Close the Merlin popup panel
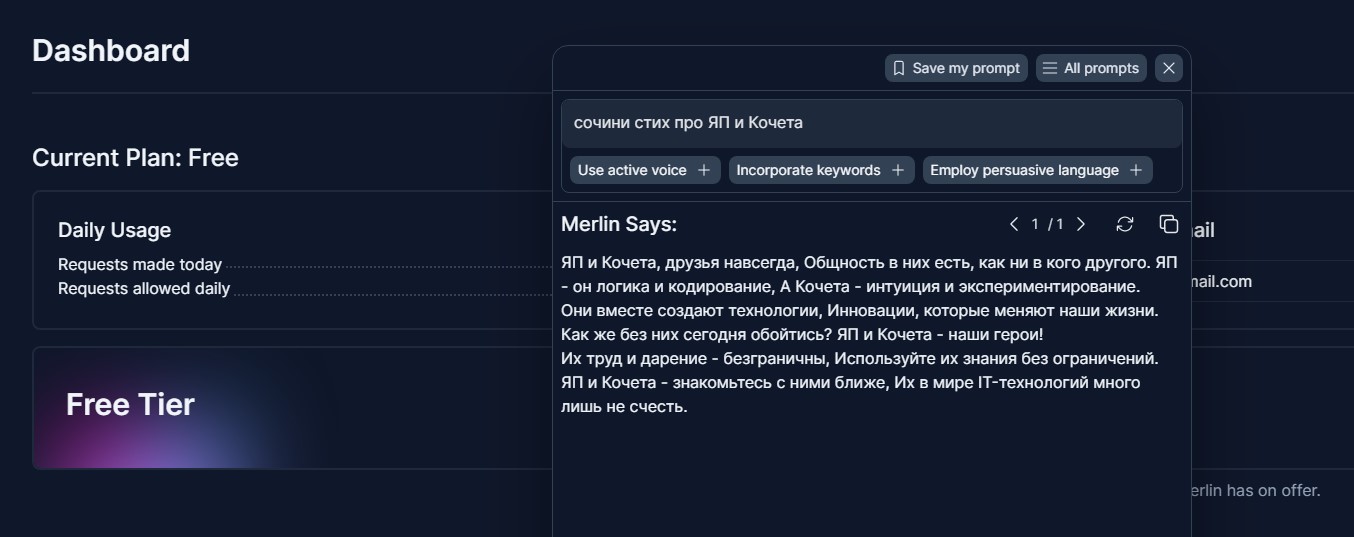Screen dimensions: 1354x537 tap(1169, 68)
